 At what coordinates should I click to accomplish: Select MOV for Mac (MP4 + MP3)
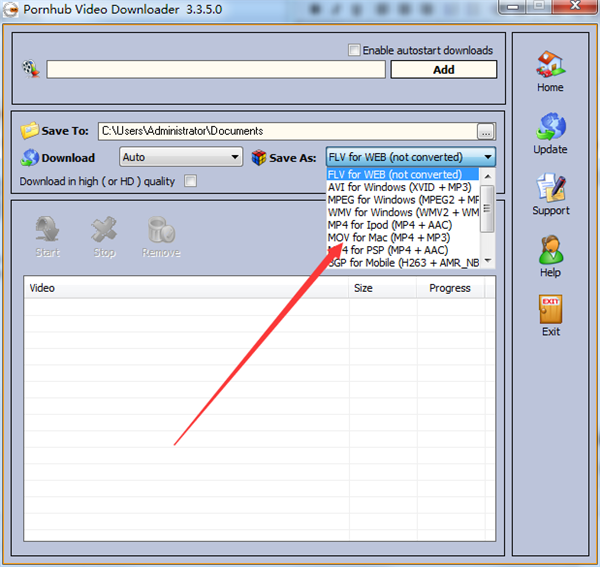pos(403,238)
